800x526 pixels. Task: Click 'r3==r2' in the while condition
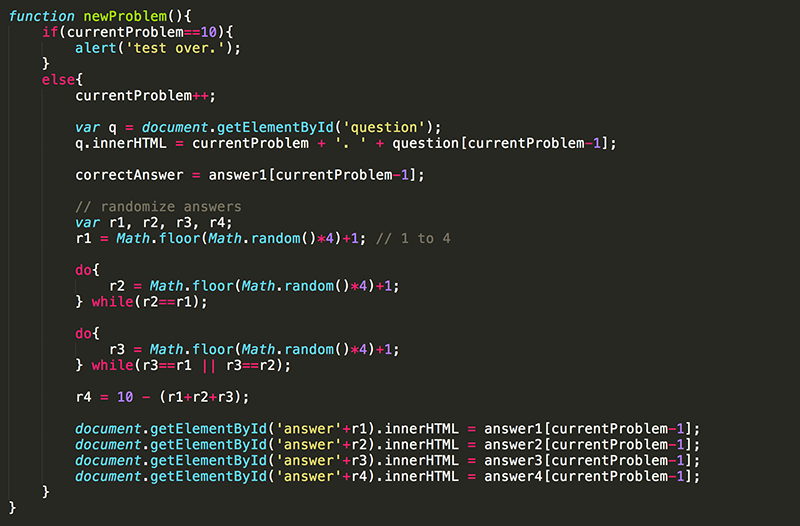(250, 365)
